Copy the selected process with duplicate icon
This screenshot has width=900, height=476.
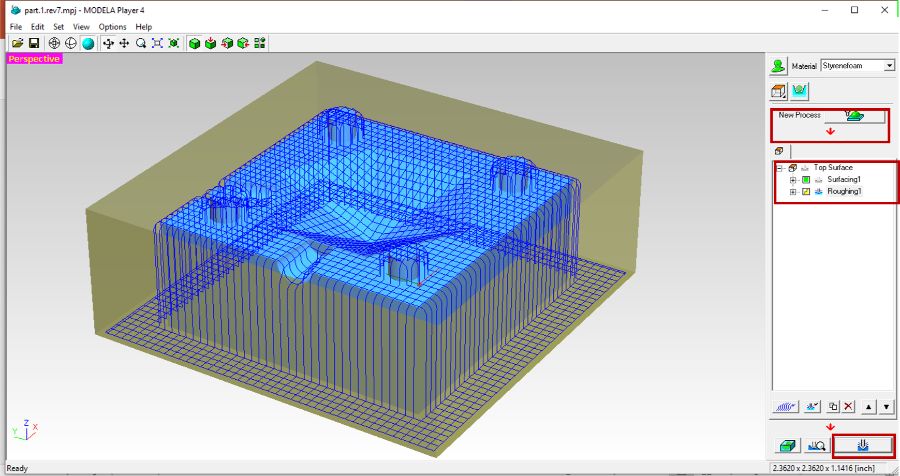pyautogui.click(x=833, y=407)
